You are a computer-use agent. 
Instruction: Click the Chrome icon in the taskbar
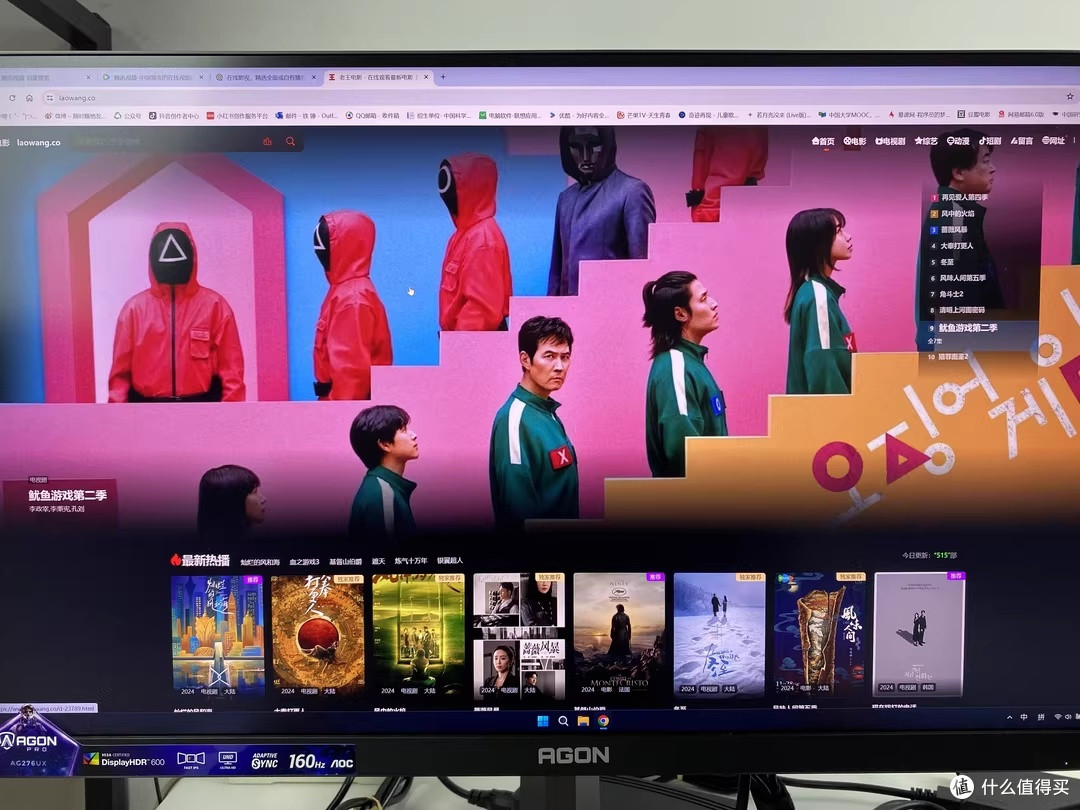pyautogui.click(x=603, y=721)
